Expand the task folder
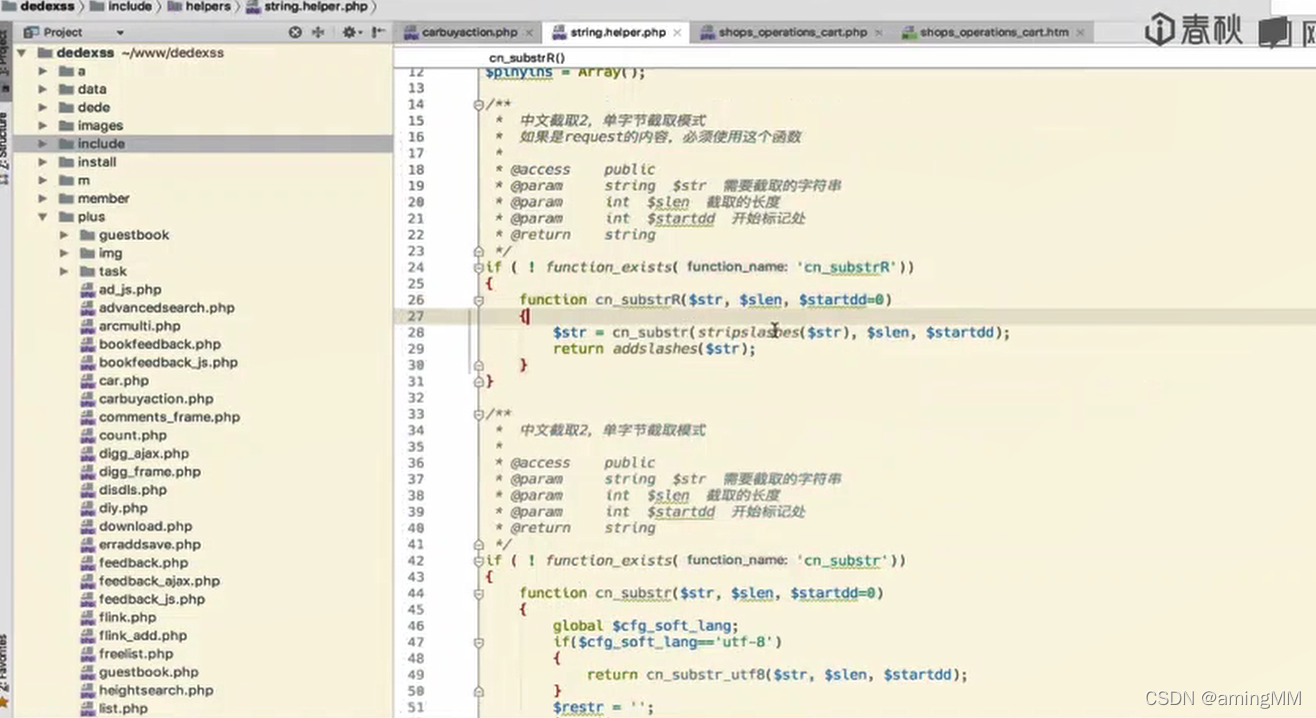 63,271
